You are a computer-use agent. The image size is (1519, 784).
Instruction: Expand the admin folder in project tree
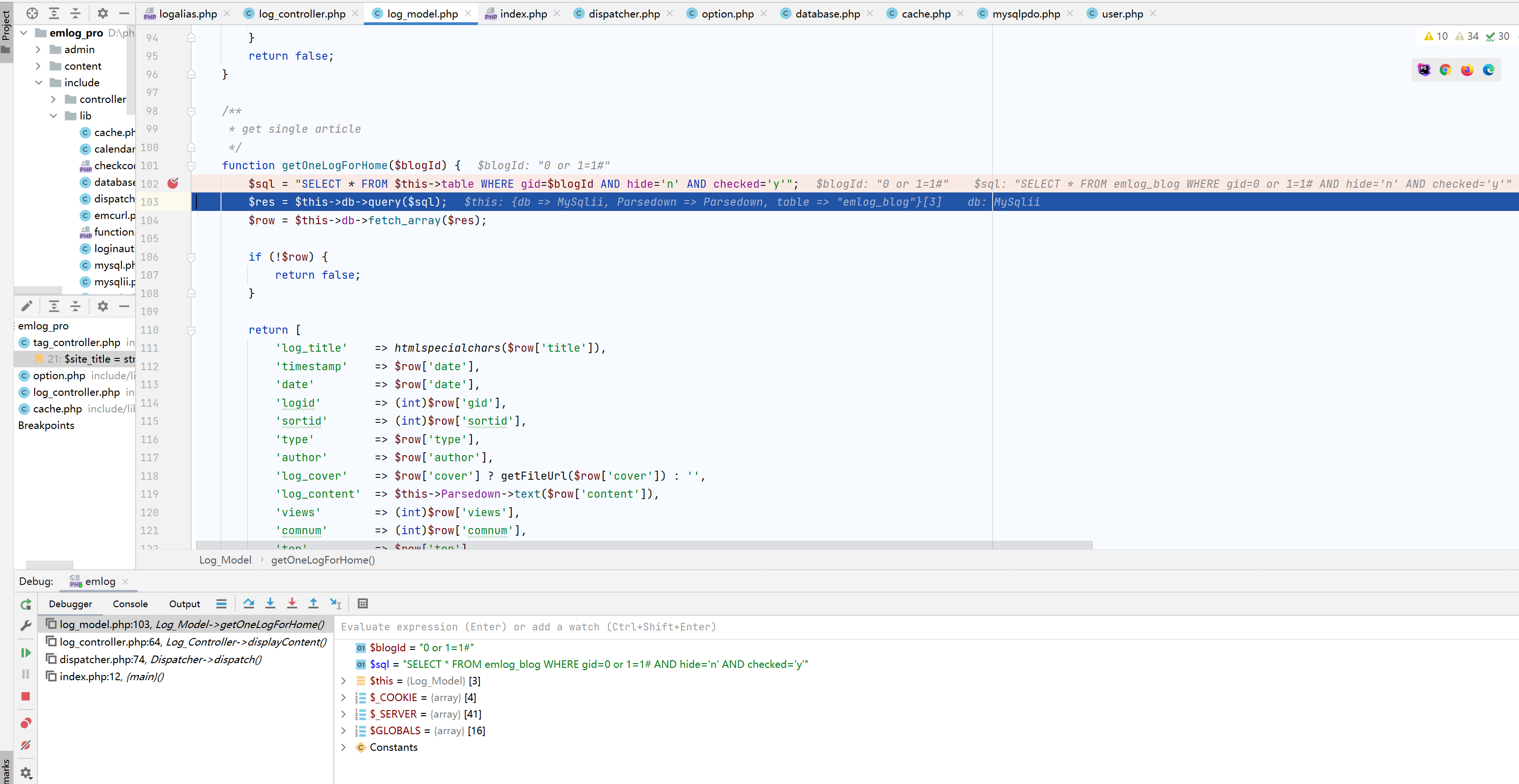[x=38, y=49]
